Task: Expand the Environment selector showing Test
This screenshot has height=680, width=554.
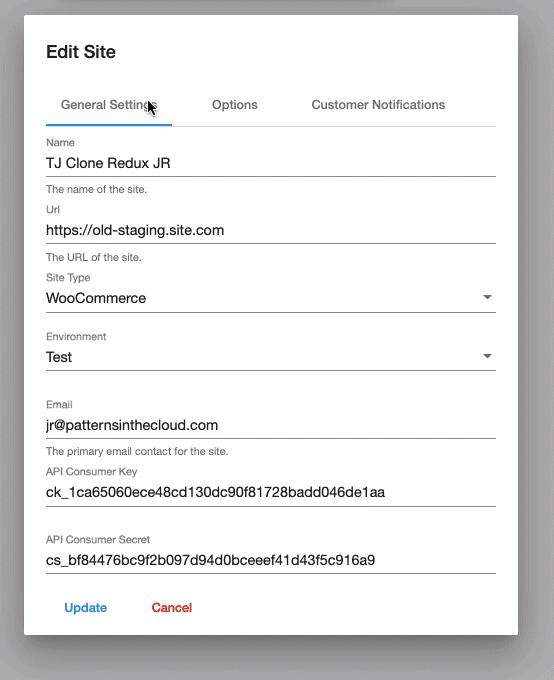Action: (x=271, y=357)
